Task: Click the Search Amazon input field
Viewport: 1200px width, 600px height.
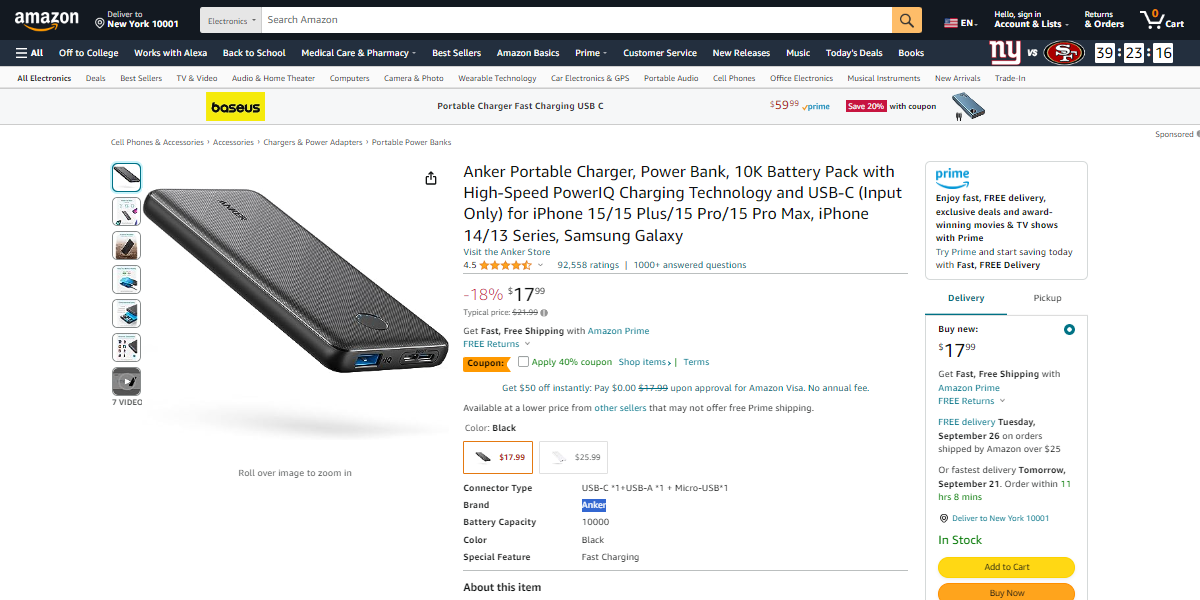Action: tap(576, 20)
